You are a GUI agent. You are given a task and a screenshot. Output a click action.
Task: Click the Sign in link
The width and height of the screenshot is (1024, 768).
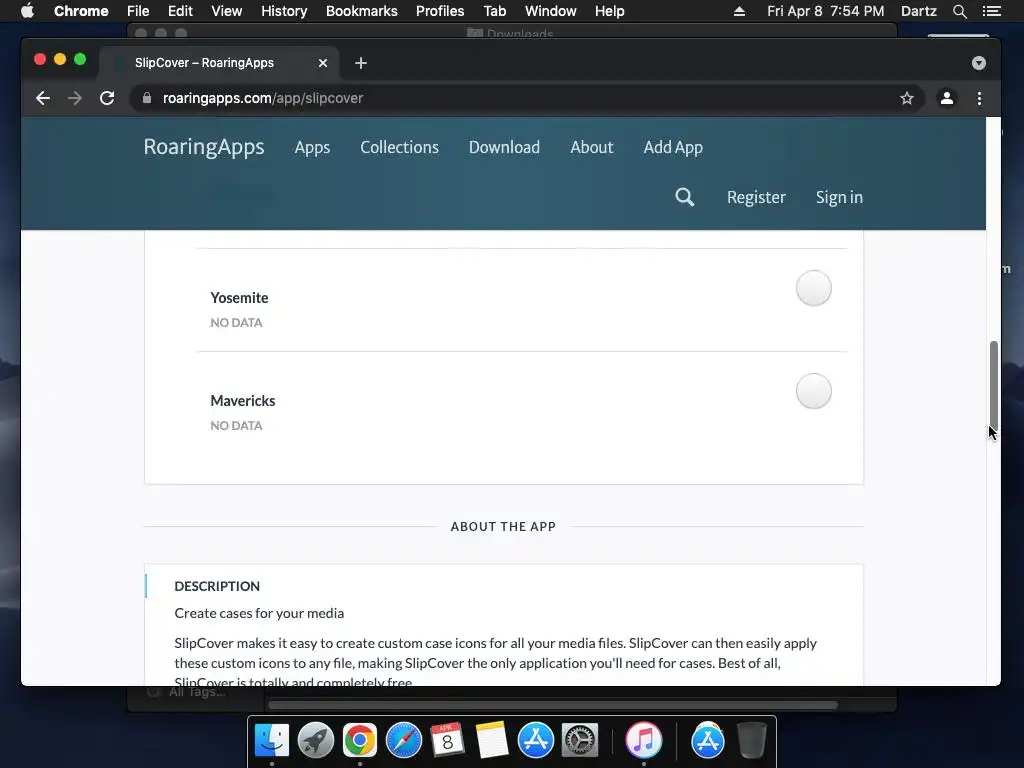coord(839,197)
